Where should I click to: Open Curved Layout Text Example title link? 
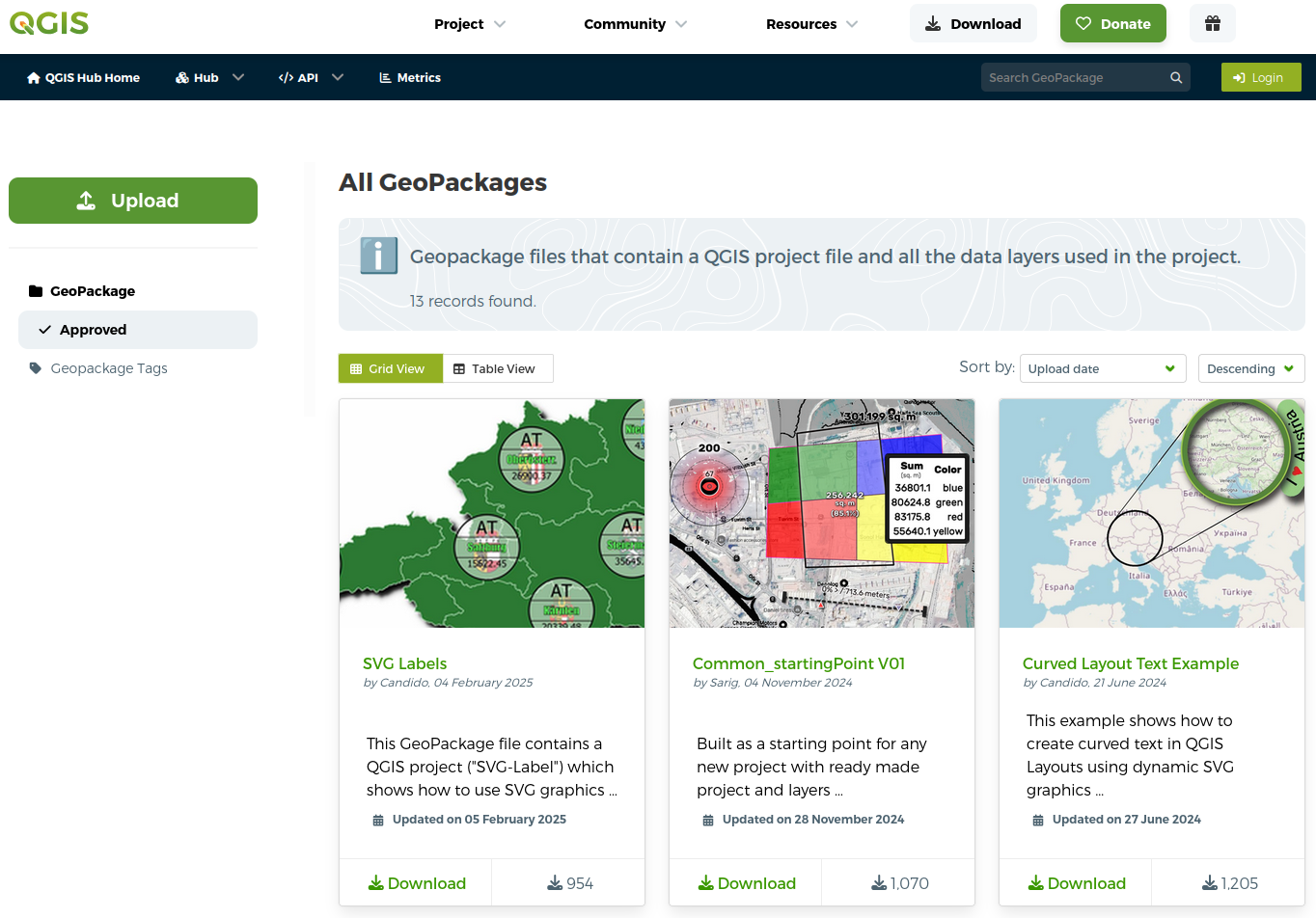click(1131, 663)
